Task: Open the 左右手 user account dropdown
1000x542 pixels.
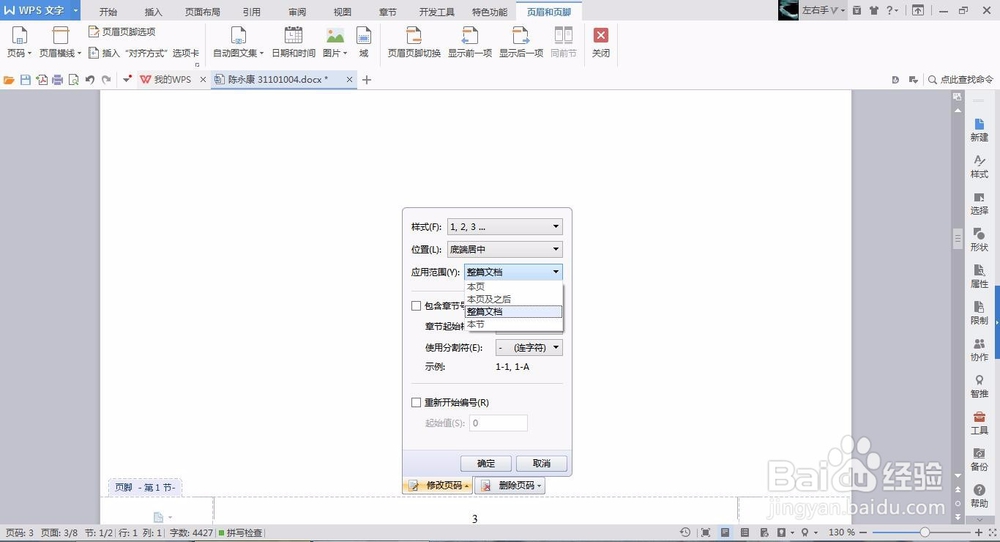Action: (x=823, y=10)
